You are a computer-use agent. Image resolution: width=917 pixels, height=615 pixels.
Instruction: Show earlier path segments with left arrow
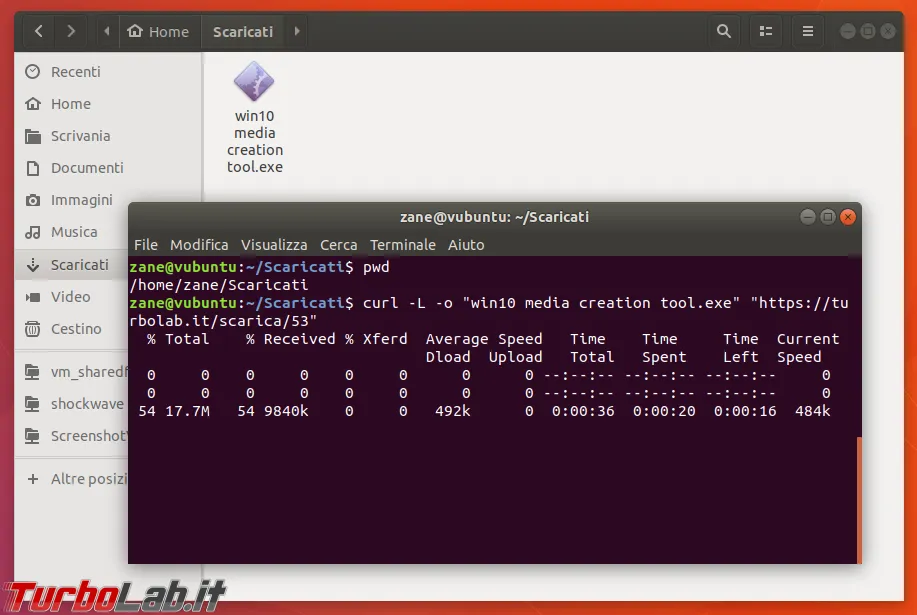(x=106, y=31)
